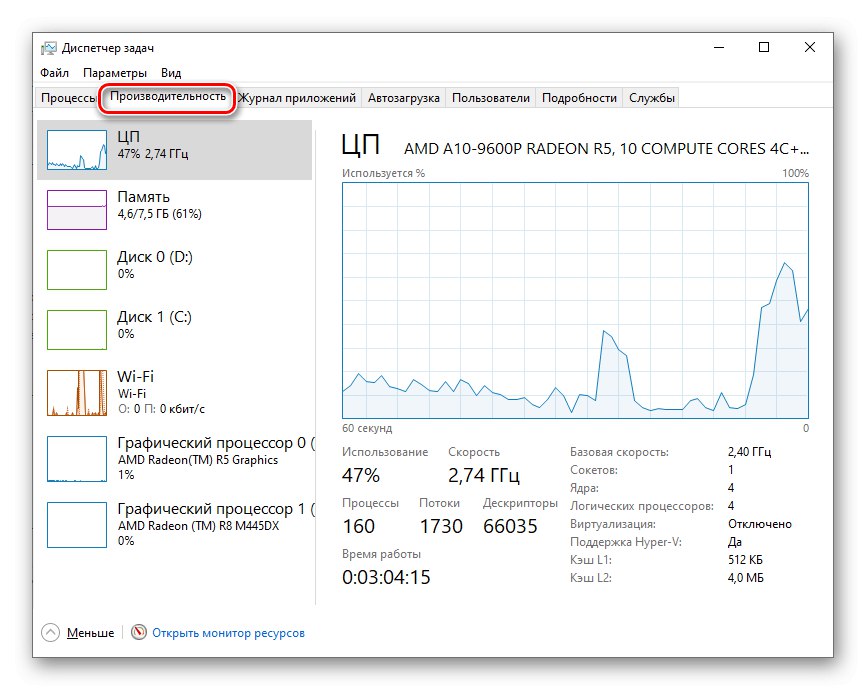Screen dimensions: 866x690
Task: Select Графический процессор 1 graph thumbnail
Action: click(77, 525)
